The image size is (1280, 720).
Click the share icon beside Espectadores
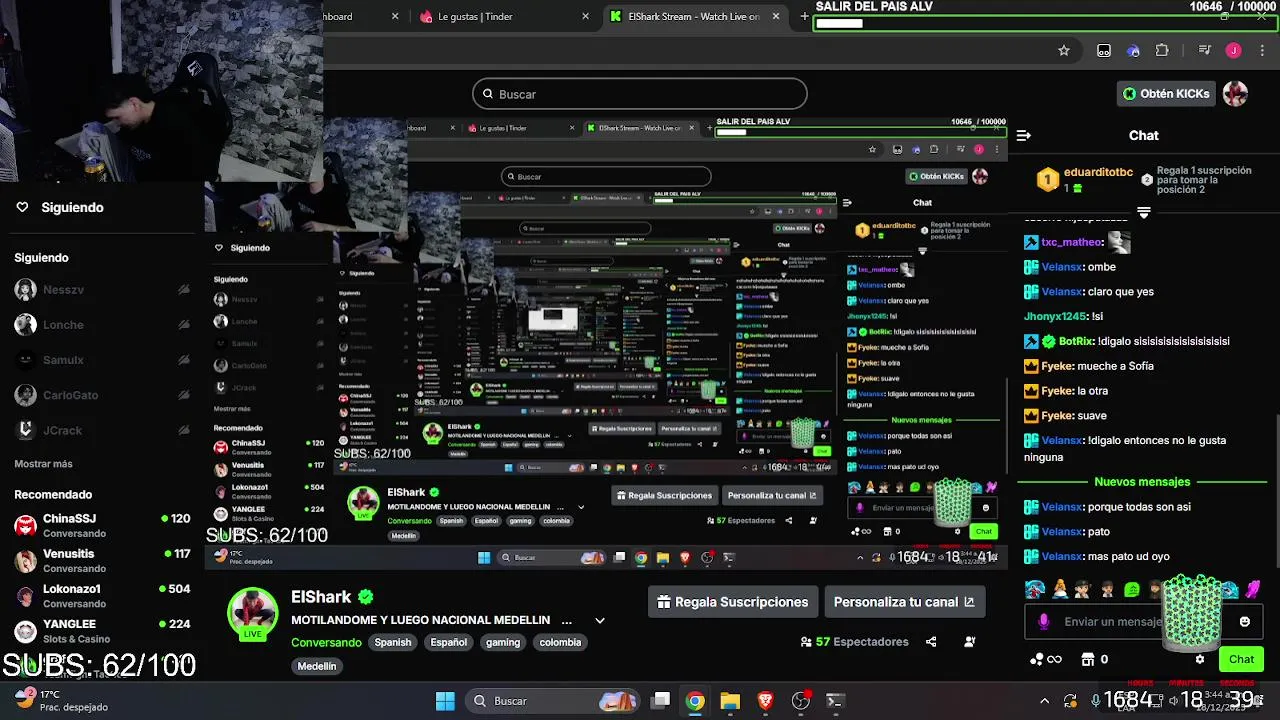(x=931, y=642)
